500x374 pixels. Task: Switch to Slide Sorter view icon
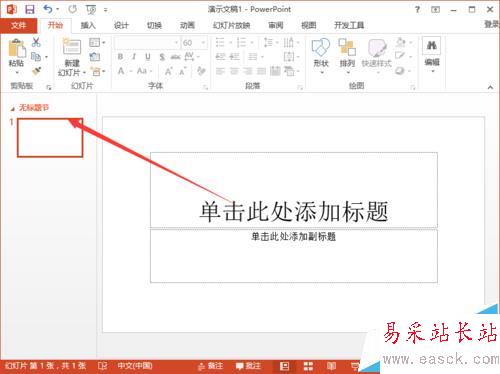(x=308, y=366)
